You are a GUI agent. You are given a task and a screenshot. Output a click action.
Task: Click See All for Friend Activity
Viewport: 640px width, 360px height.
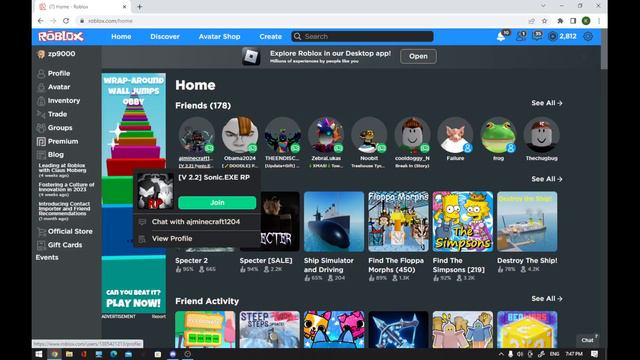547,299
